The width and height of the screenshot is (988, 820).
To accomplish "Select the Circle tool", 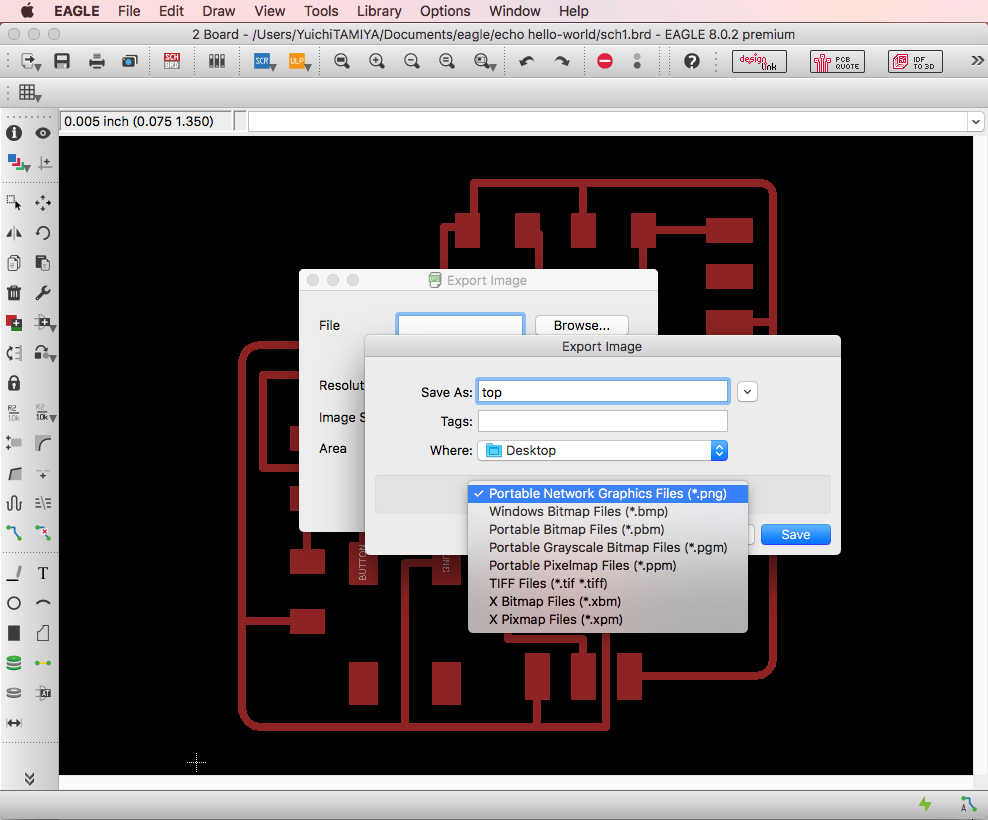I will click(14, 603).
